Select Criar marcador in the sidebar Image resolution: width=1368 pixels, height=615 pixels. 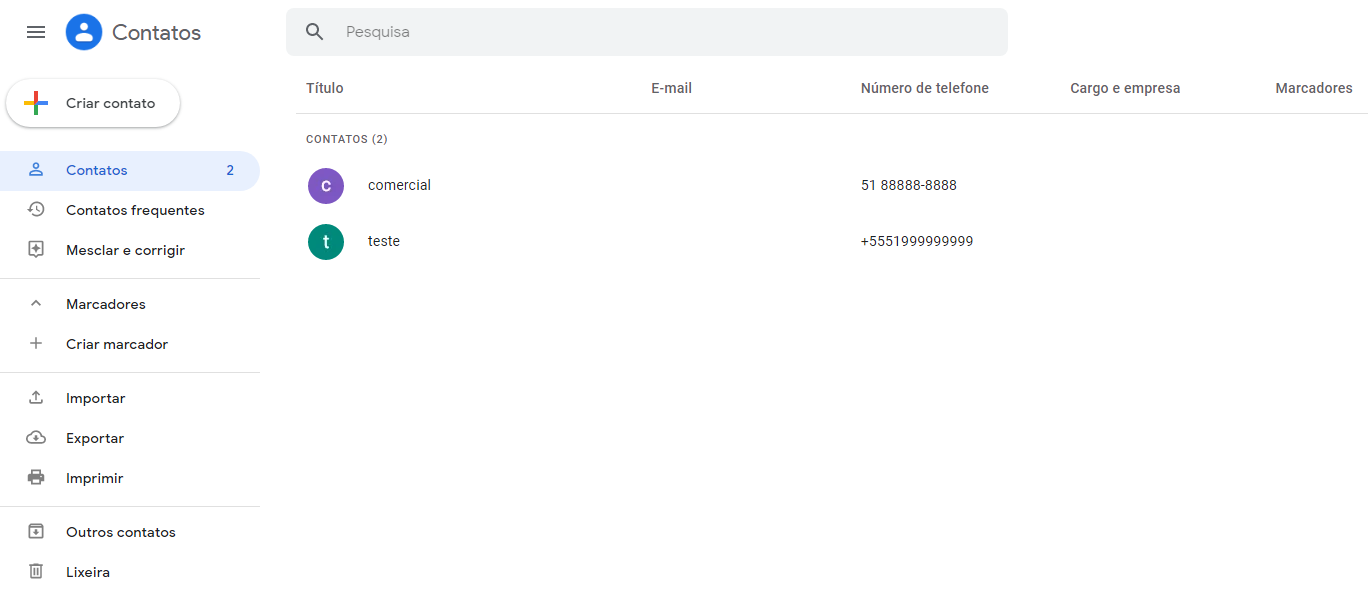click(x=116, y=344)
